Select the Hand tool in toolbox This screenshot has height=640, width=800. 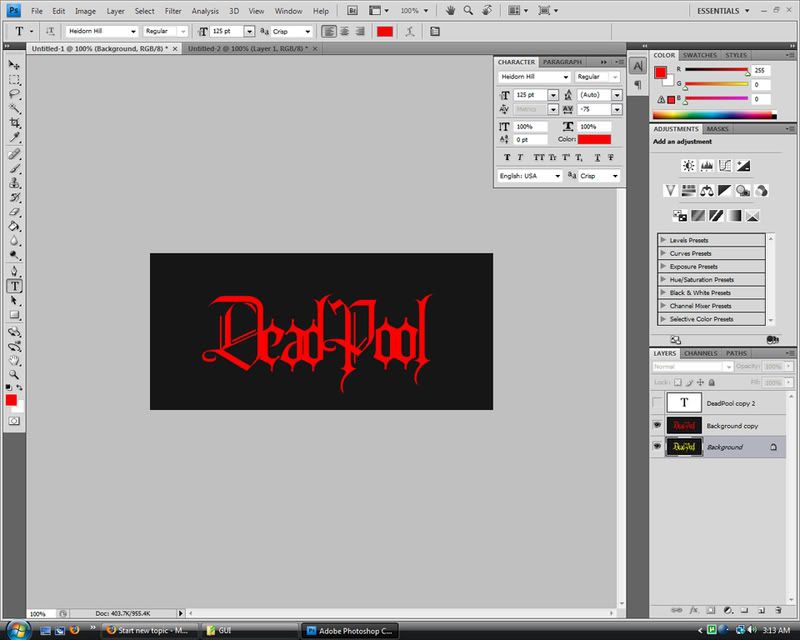coord(14,361)
